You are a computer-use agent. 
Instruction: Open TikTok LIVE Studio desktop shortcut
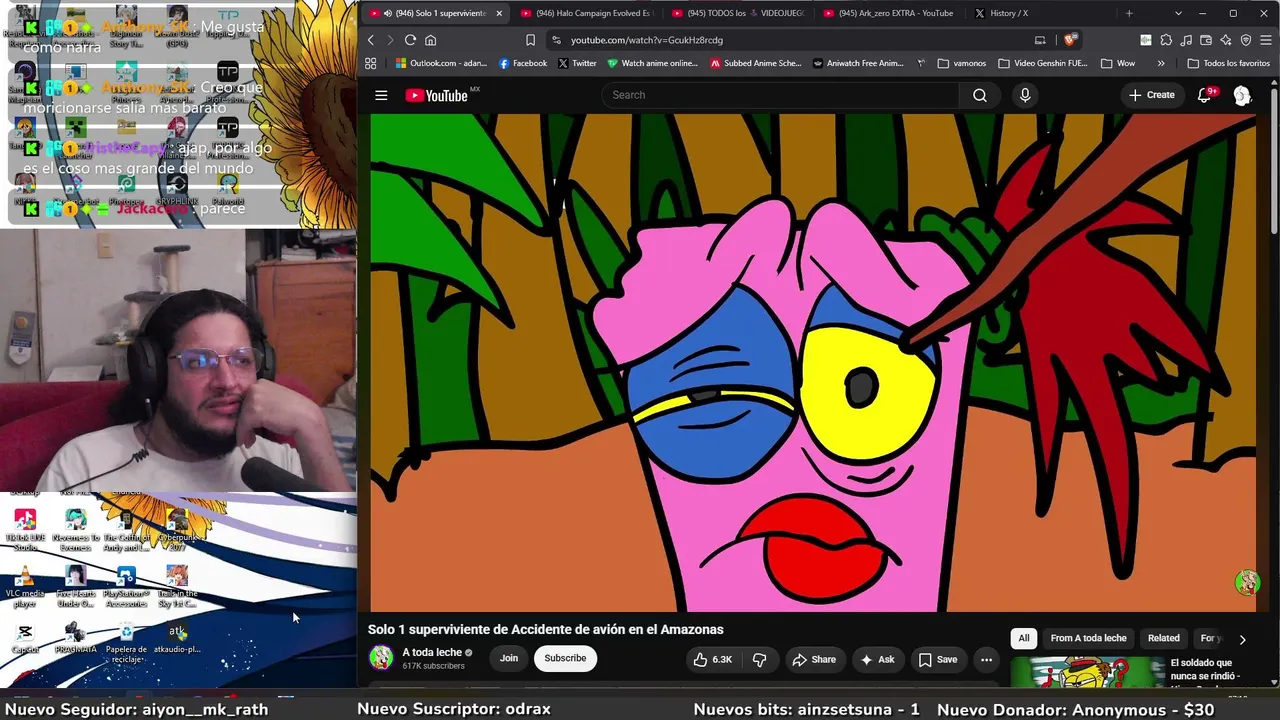coord(25,529)
